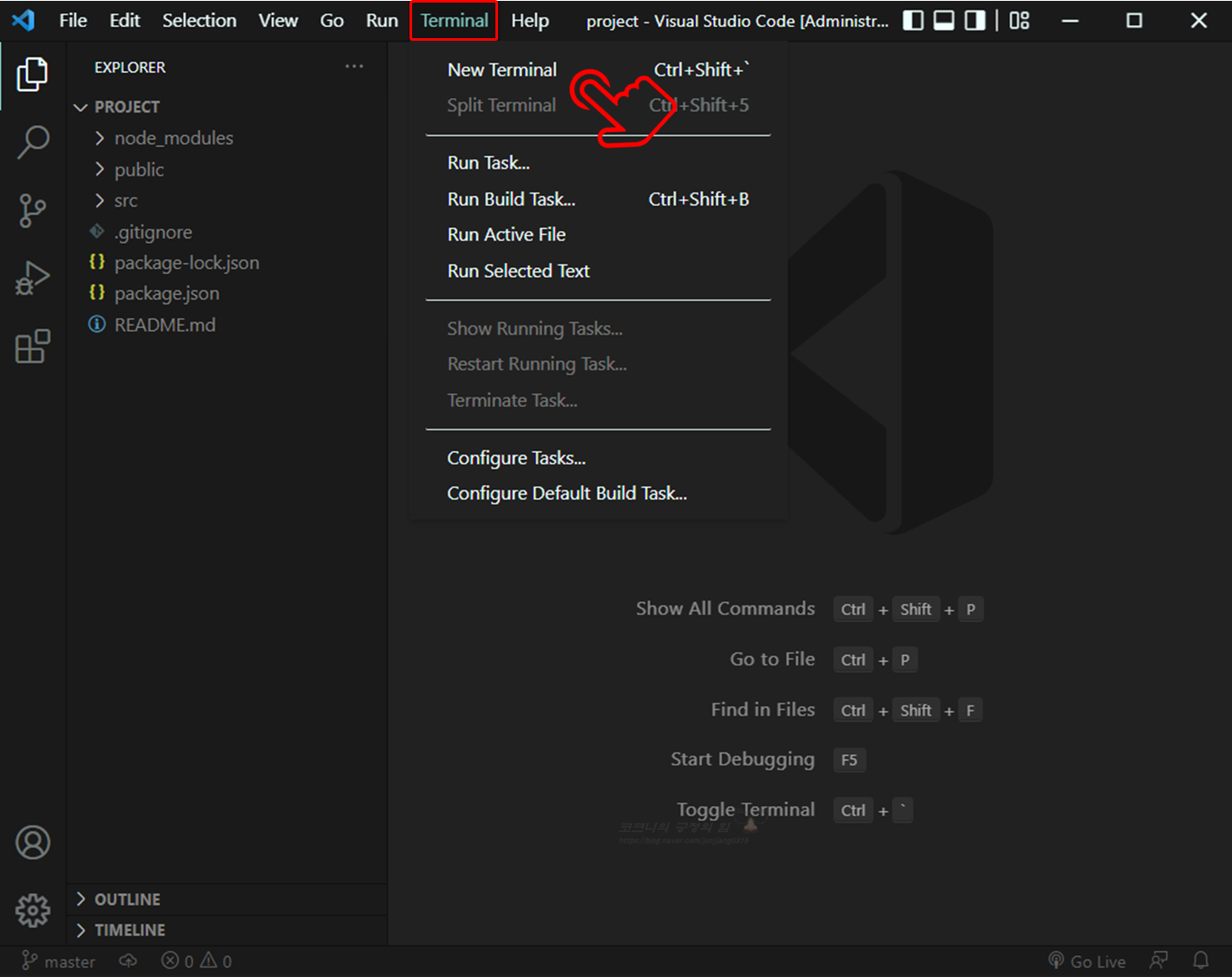The width and height of the screenshot is (1232, 977).
Task: Open the Selection menu
Action: coord(200,20)
